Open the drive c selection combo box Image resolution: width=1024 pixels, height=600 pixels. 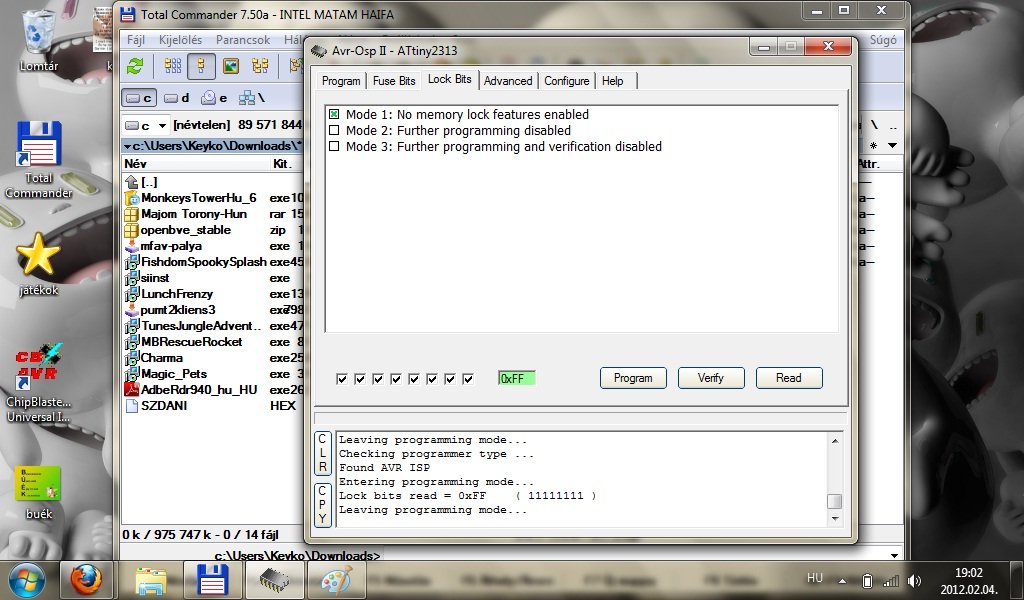click(x=146, y=125)
